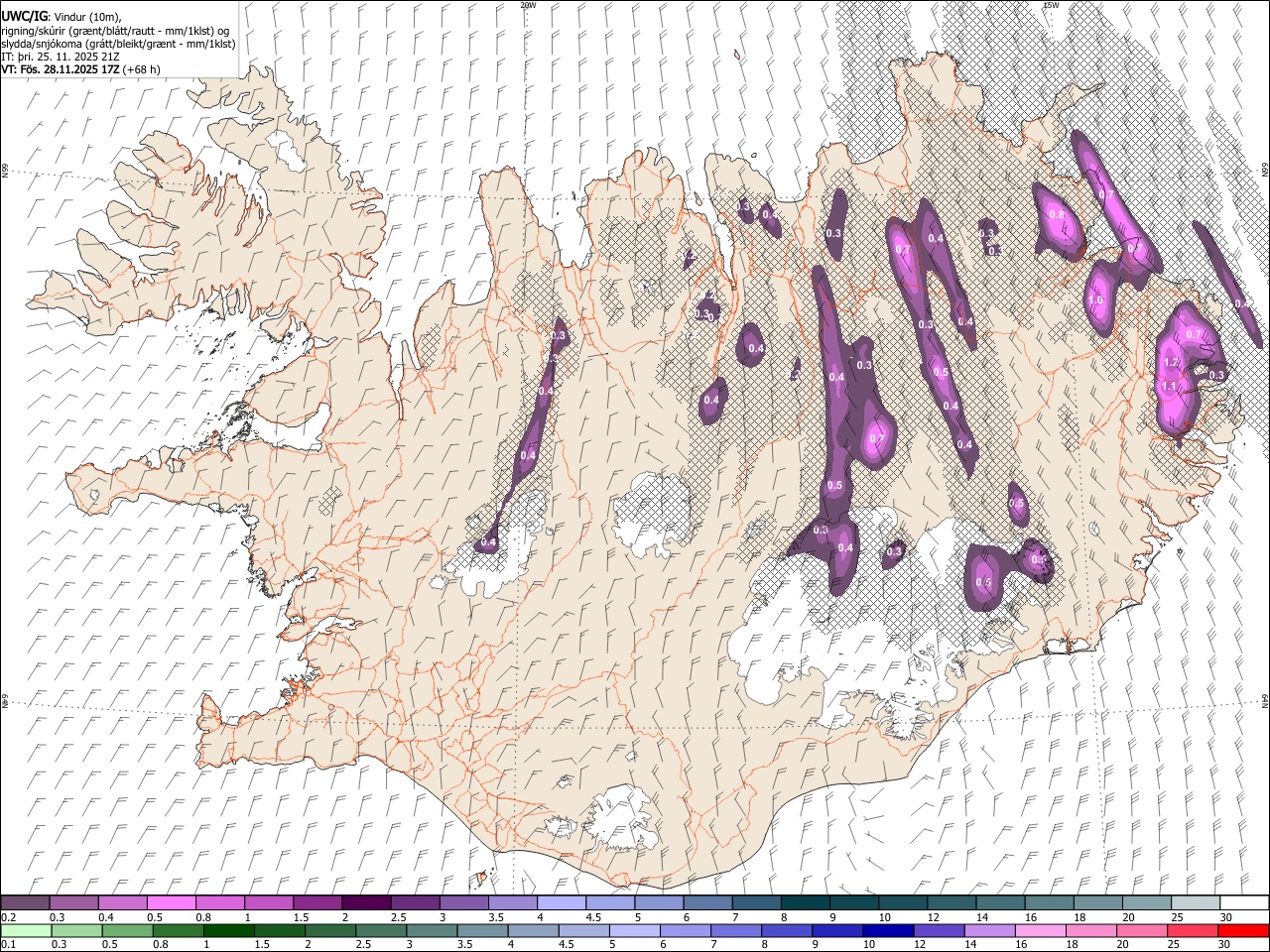Click the top legend swatch between 0.3 and 0.4

[x=74, y=902]
